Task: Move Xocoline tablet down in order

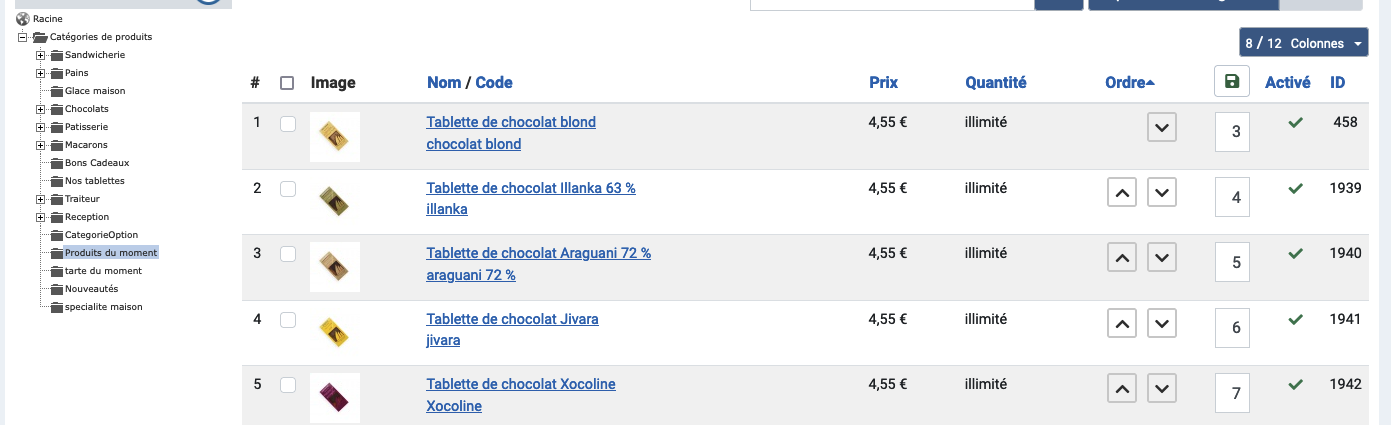Action: tap(1161, 390)
